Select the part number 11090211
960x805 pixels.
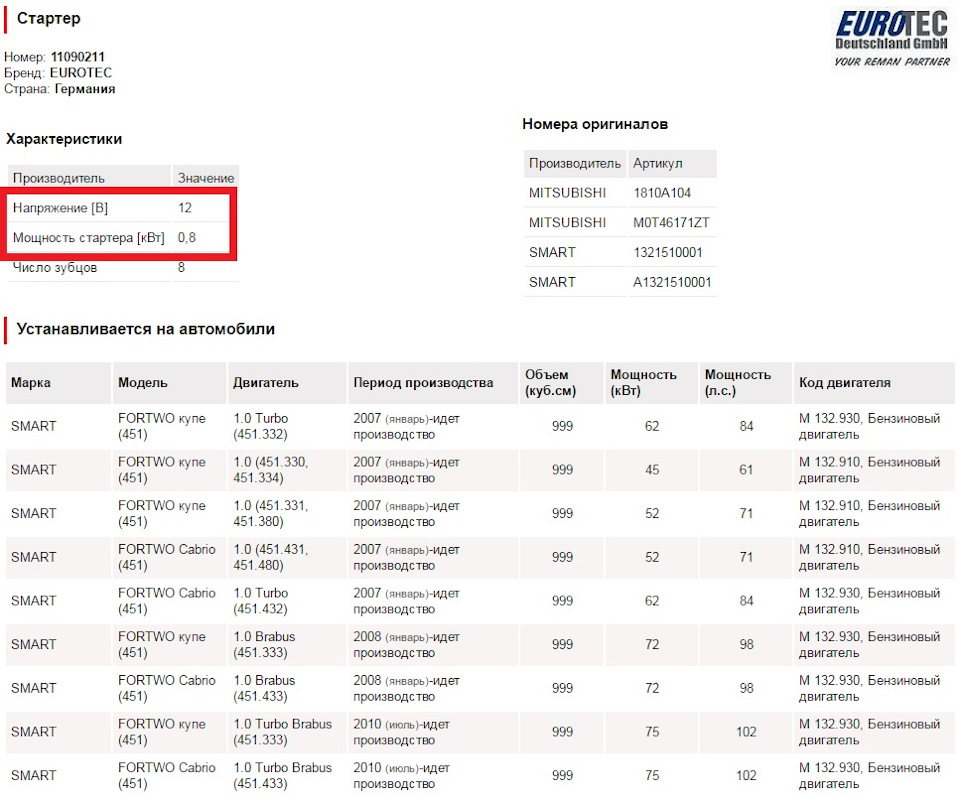click(x=78, y=57)
